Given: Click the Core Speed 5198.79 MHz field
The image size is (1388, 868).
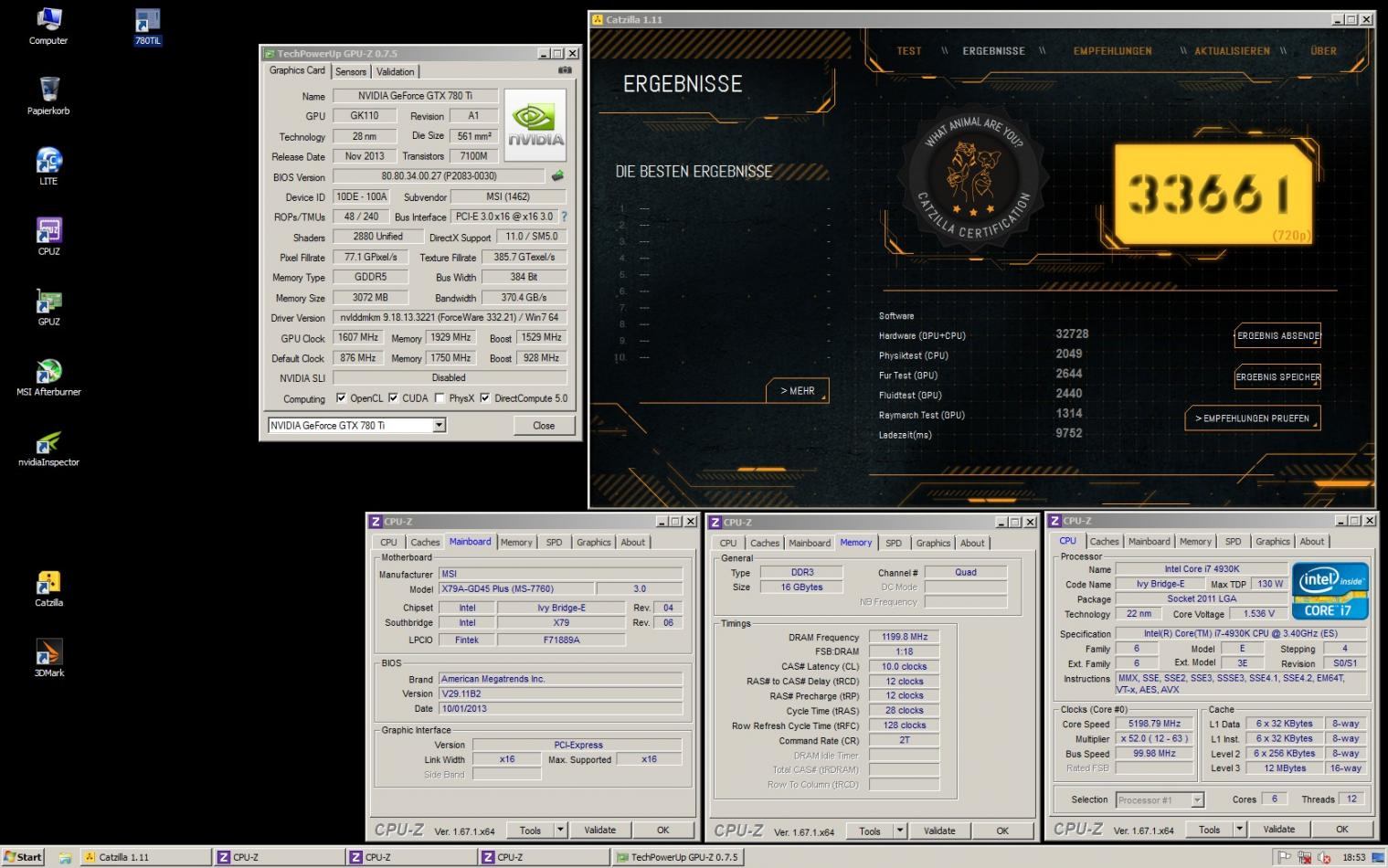Looking at the screenshot, I should tap(1154, 724).
